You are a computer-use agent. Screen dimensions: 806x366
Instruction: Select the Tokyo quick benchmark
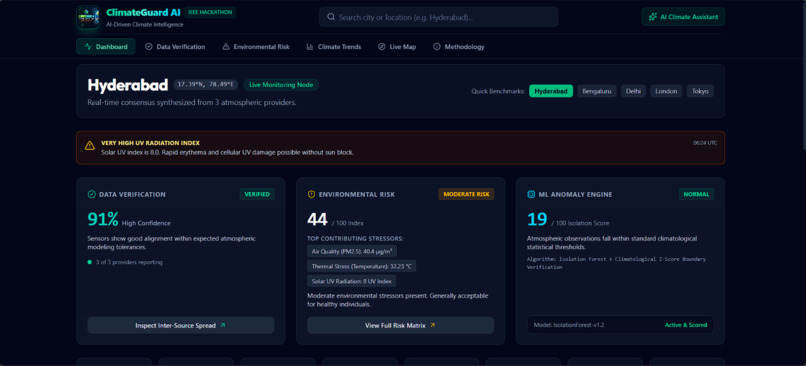pos(700,91)
